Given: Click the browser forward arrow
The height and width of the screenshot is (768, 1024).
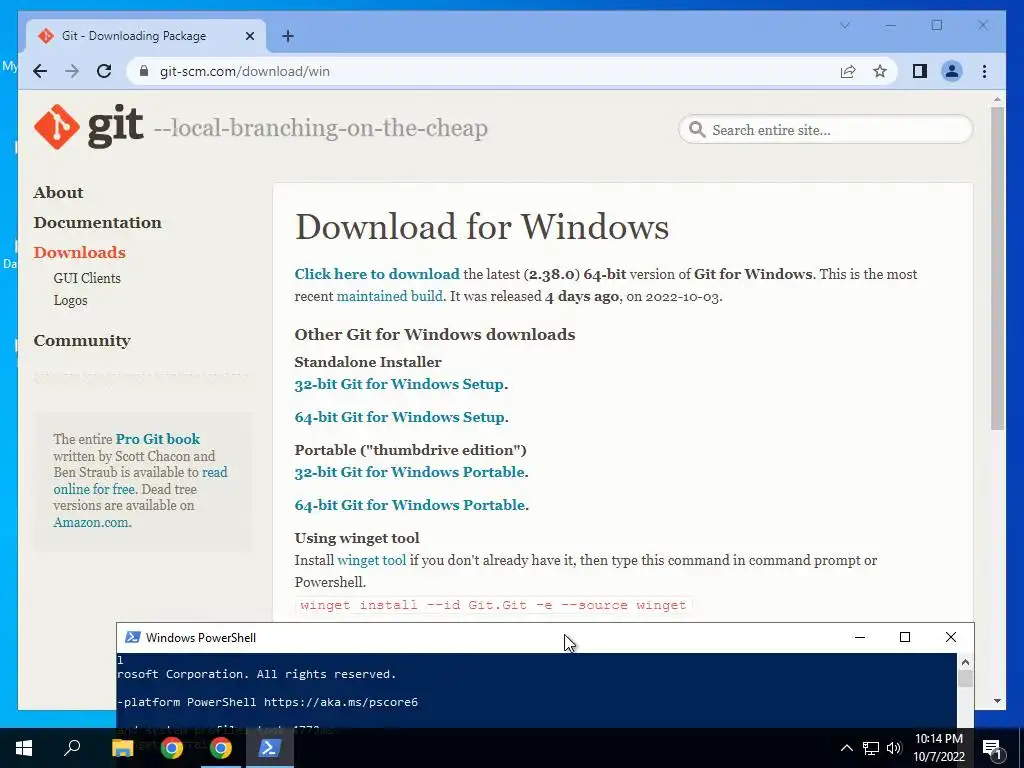Looking at the screenshot, I should coord(72,71).
